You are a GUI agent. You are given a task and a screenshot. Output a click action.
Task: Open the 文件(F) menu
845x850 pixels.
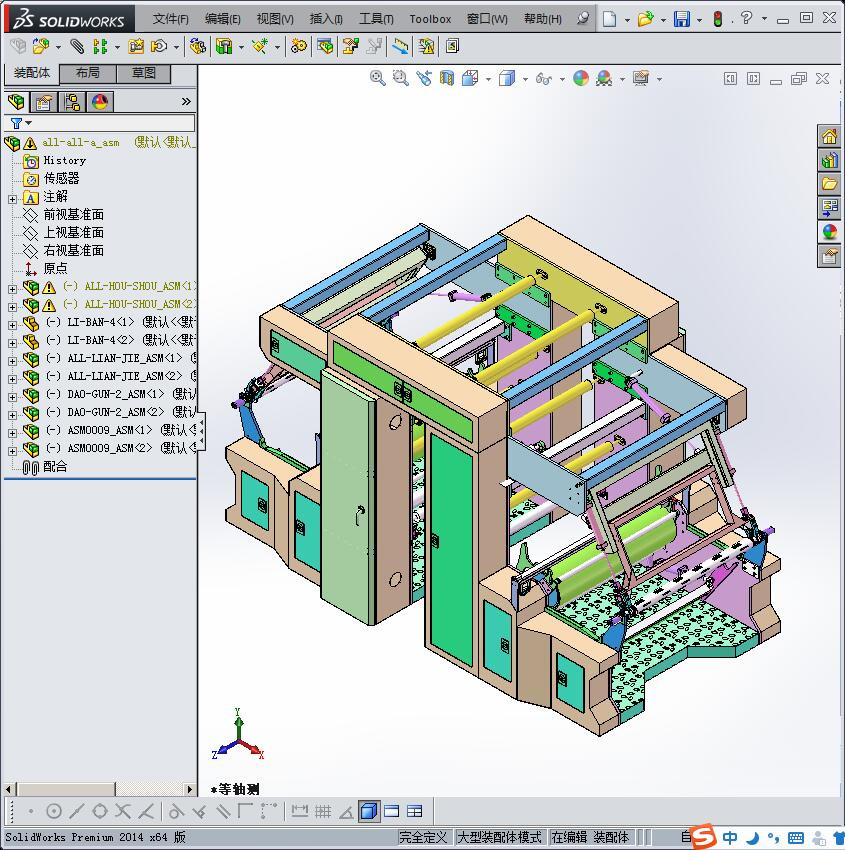tap(171, 19)
